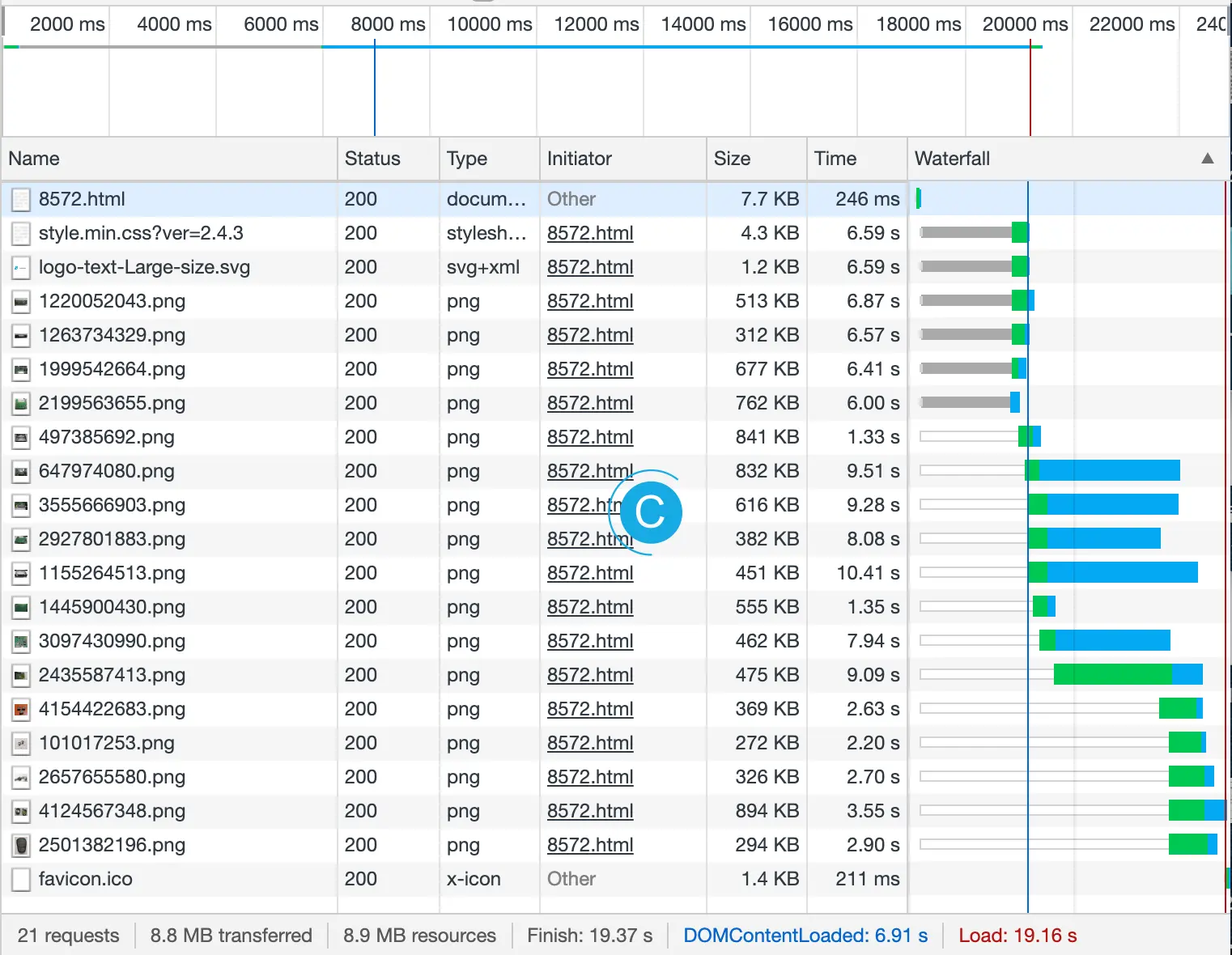Click the image icon for 1155264513.png
The image size is (1232, 955).
coord(21,573)
